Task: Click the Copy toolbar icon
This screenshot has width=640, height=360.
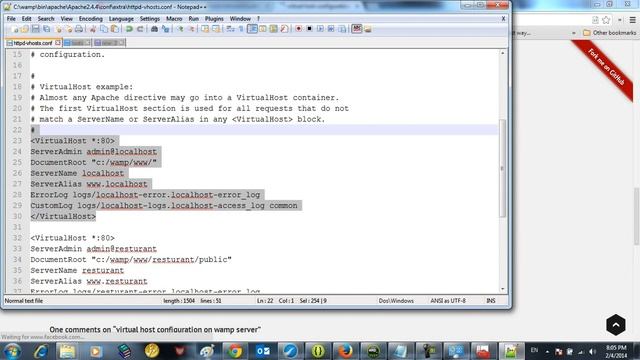Action: (104, 29)
